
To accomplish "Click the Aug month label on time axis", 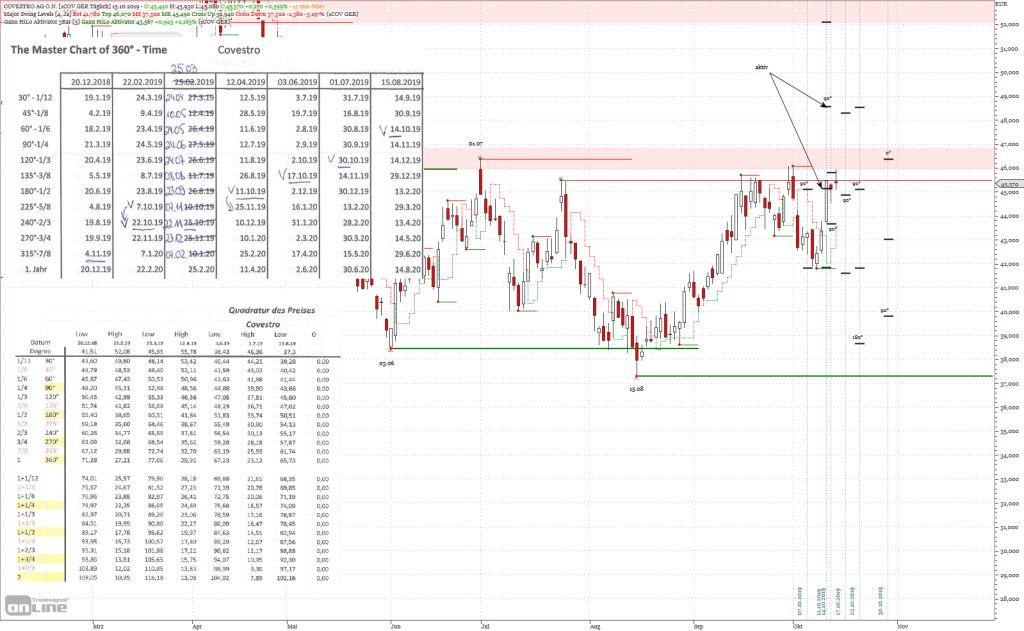I will [594, 626].
